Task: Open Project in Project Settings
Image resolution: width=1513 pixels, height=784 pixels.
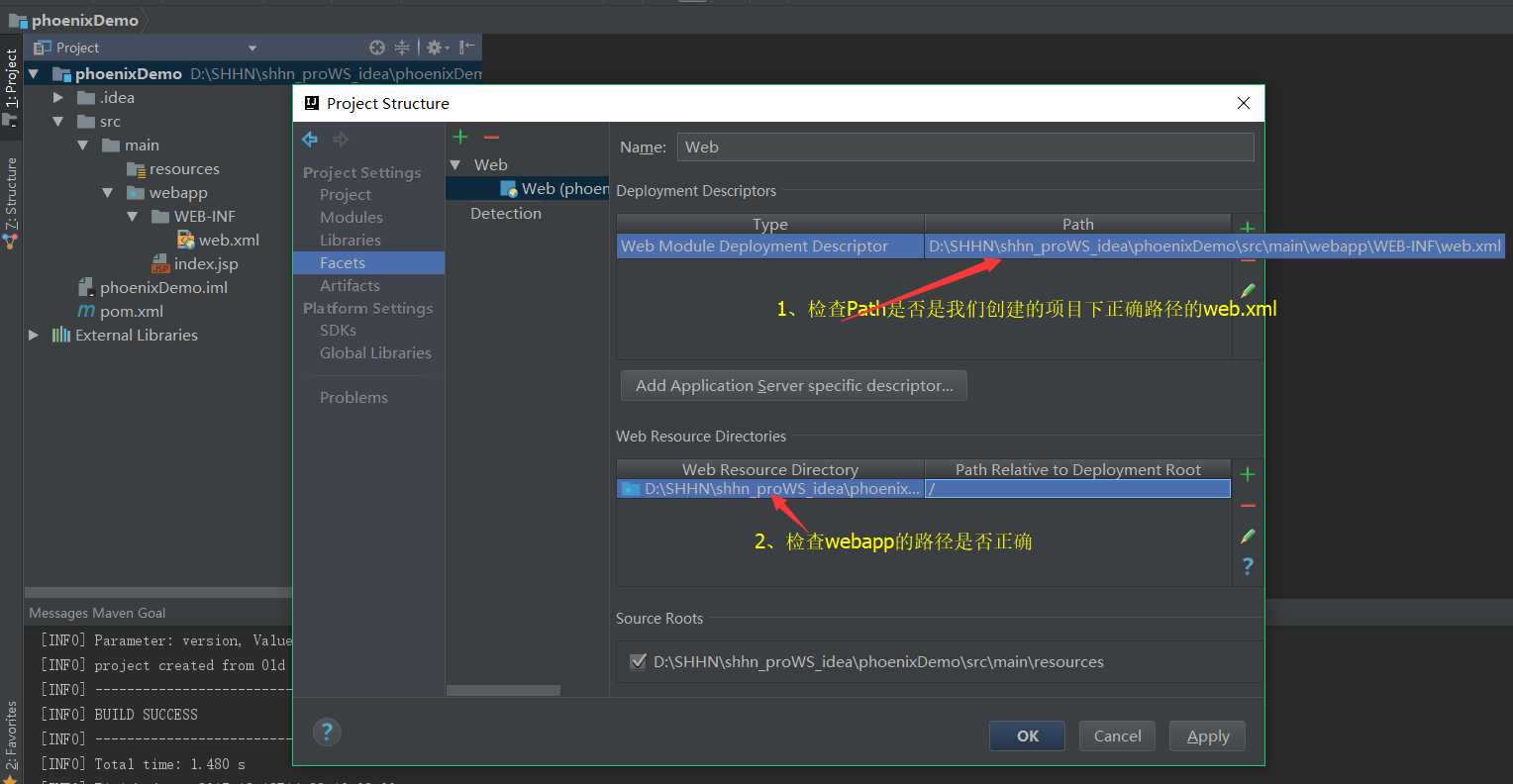Action: [346, 195]
